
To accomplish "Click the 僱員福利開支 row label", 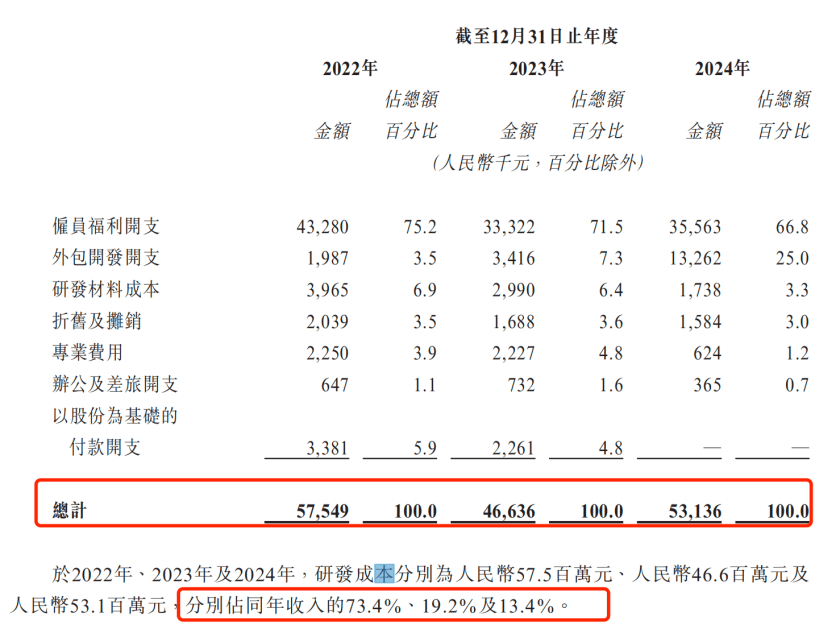I will [x=106, y=227].
